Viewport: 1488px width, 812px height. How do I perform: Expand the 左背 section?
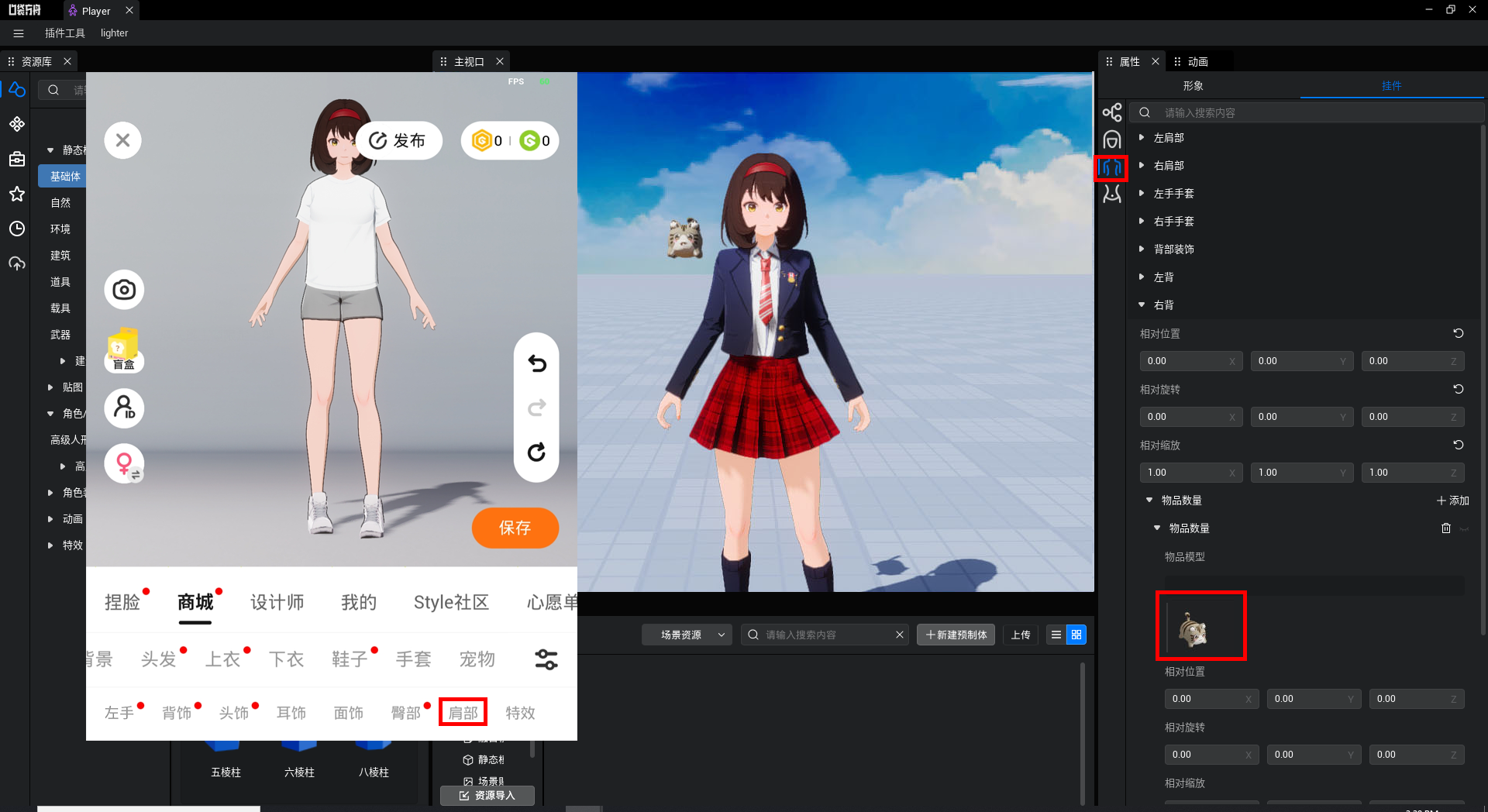tap(1142, 277)
